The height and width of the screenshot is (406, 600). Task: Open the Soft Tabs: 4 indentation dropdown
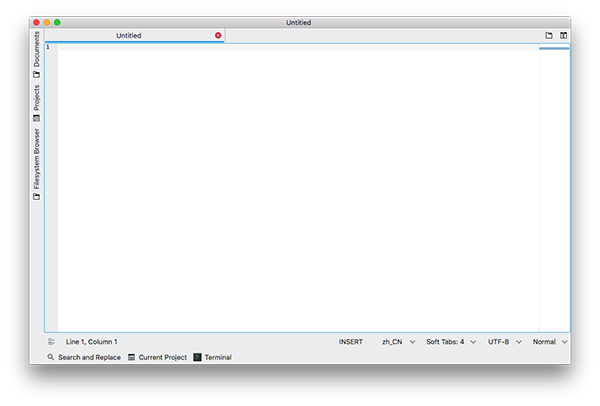click(x=451, y=342)
